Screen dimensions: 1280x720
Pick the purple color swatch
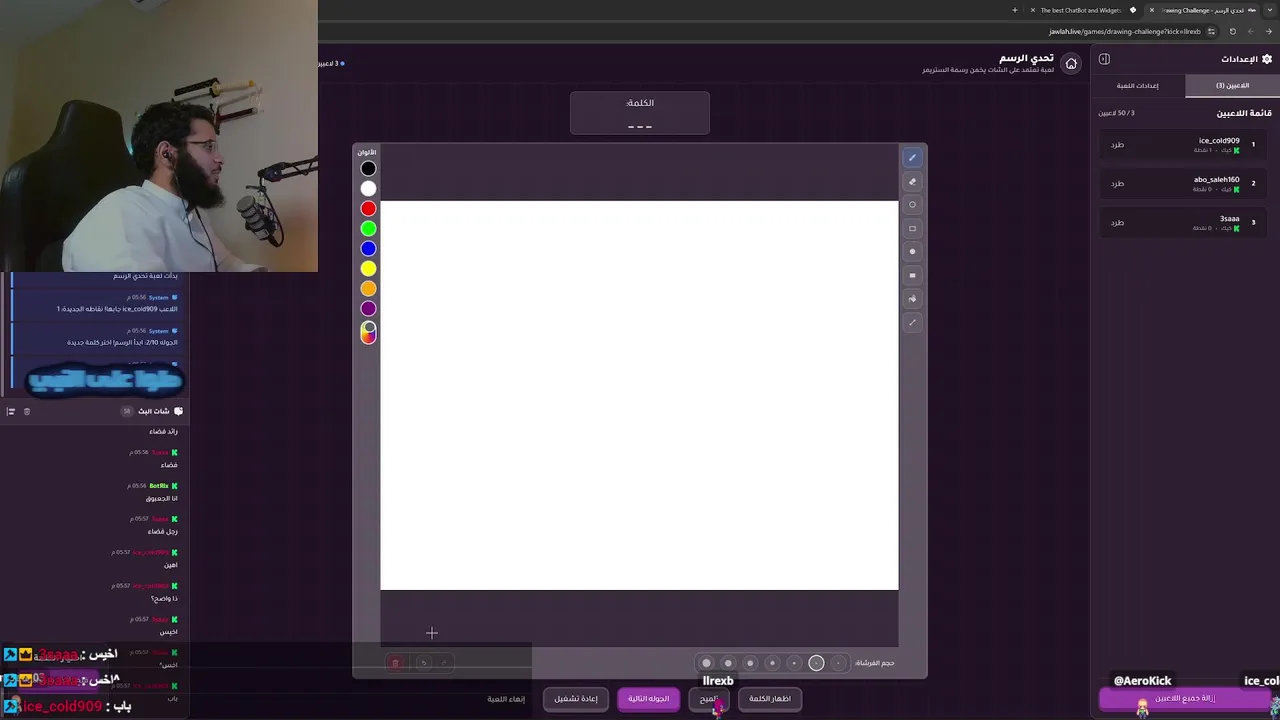368,309
